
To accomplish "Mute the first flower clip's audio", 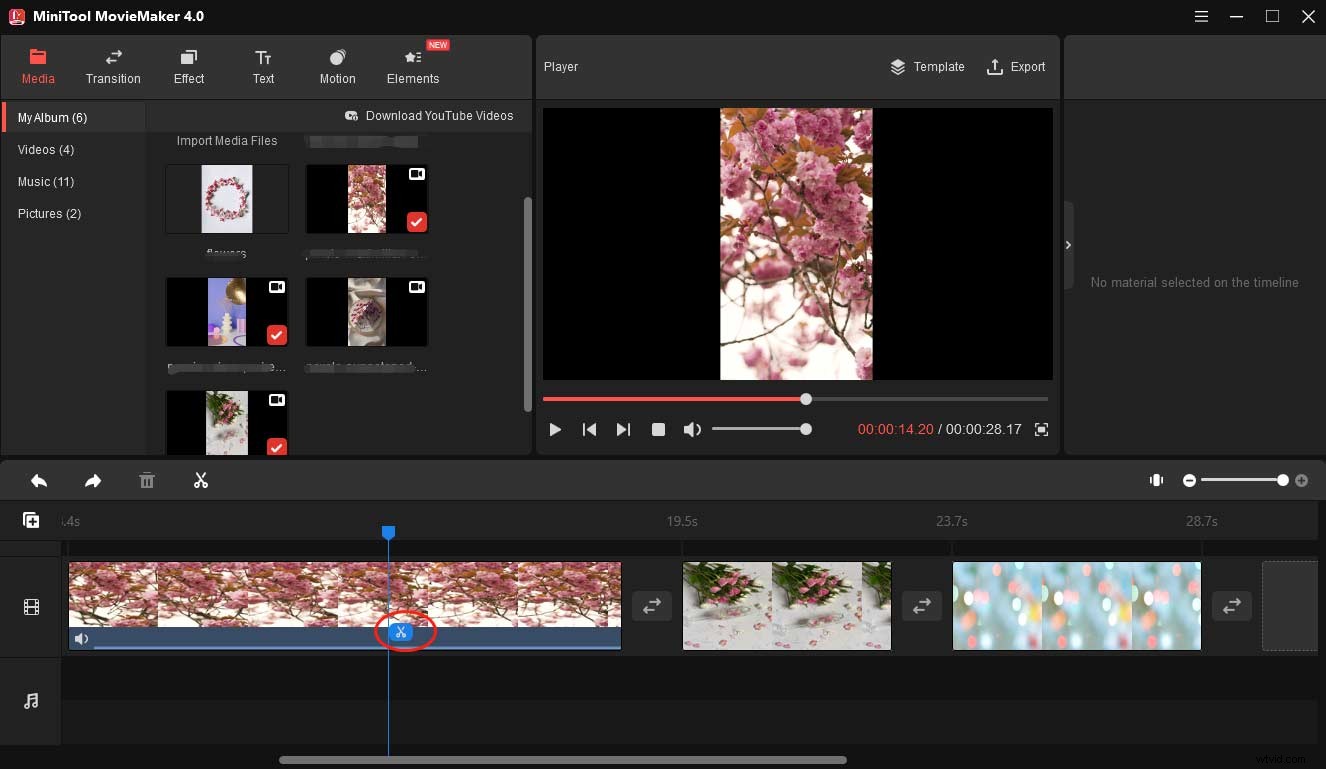I will coord(81,638).
